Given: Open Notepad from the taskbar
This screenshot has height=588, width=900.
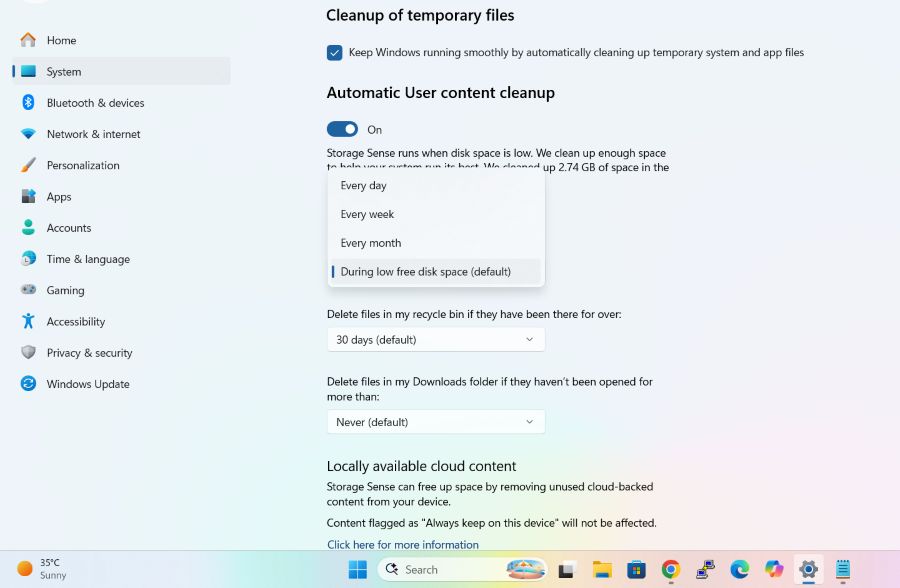Looking at the screenshot, I should [843, 570].
